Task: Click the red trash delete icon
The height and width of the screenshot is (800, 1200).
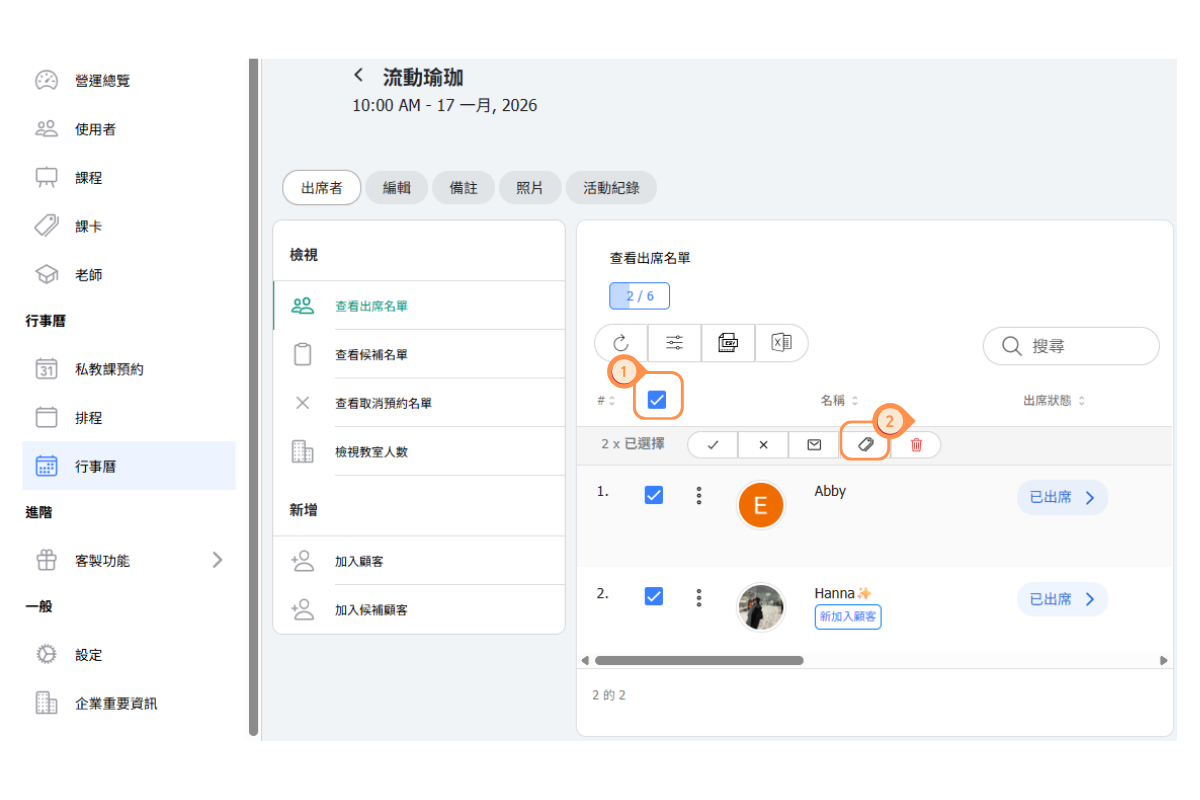Action: (x=916, y=445)
